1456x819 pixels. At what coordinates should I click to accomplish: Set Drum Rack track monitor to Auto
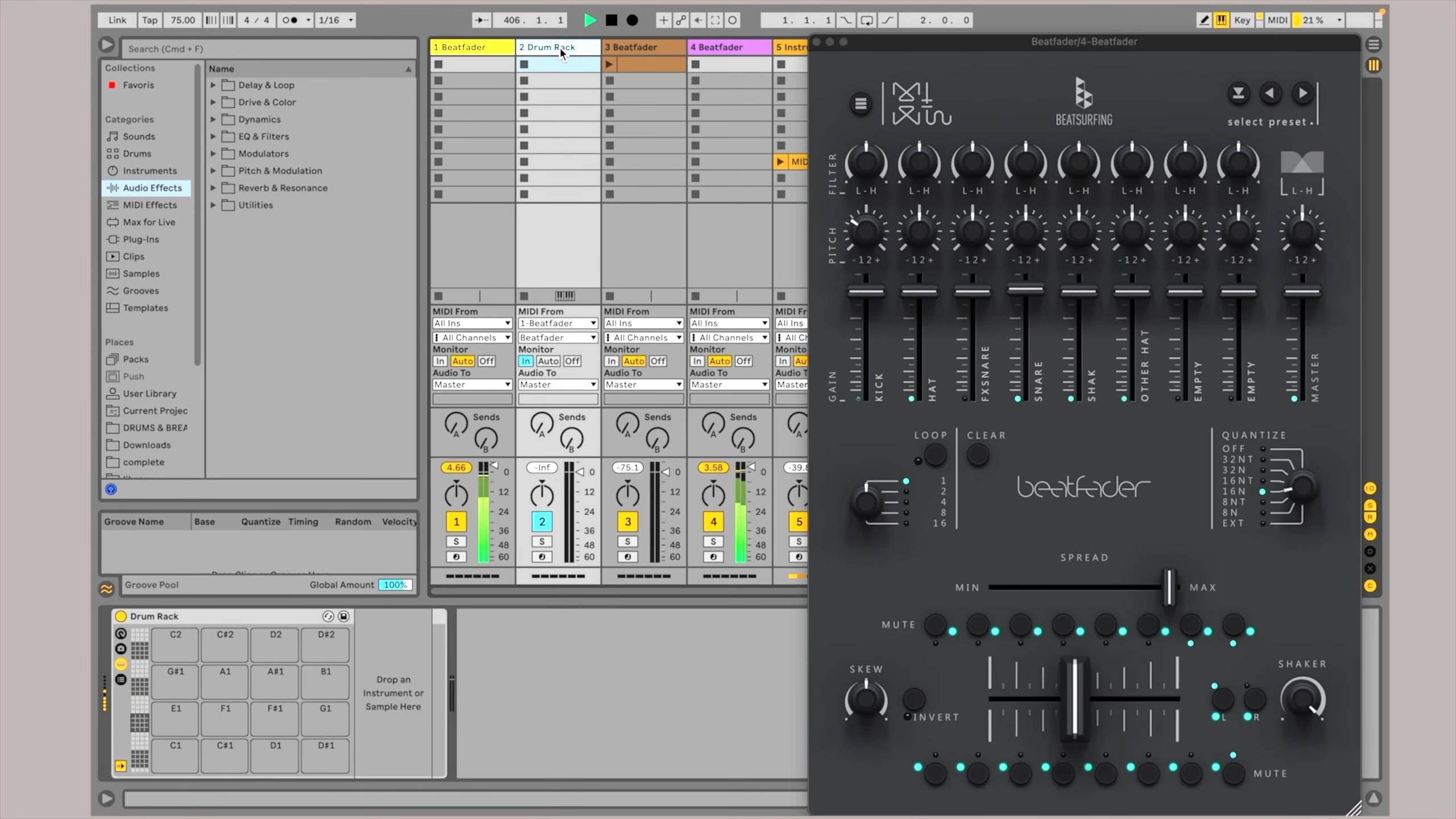click(x=548, y=361)
